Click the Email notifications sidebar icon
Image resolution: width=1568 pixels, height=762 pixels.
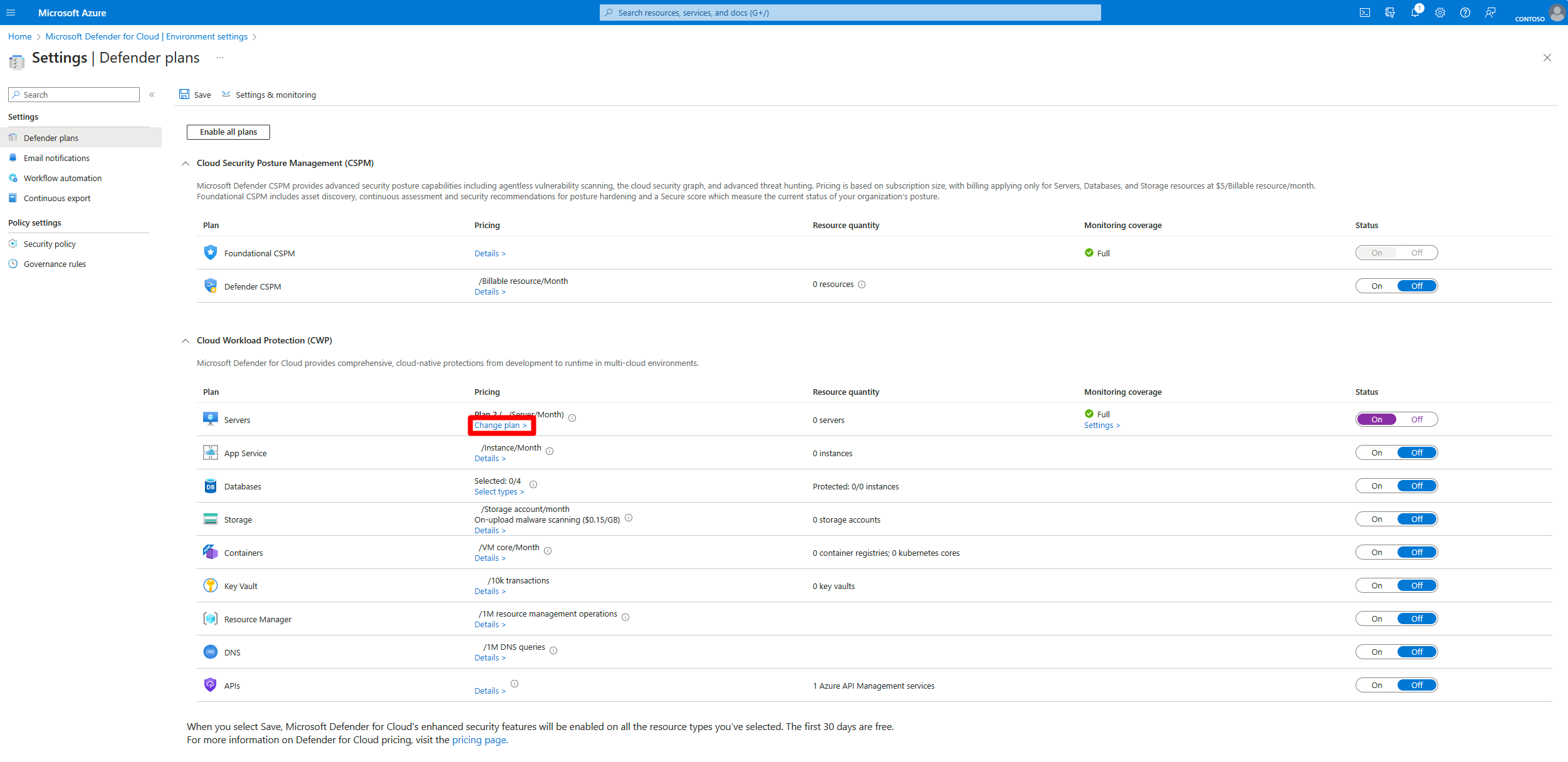coord(13,158)
